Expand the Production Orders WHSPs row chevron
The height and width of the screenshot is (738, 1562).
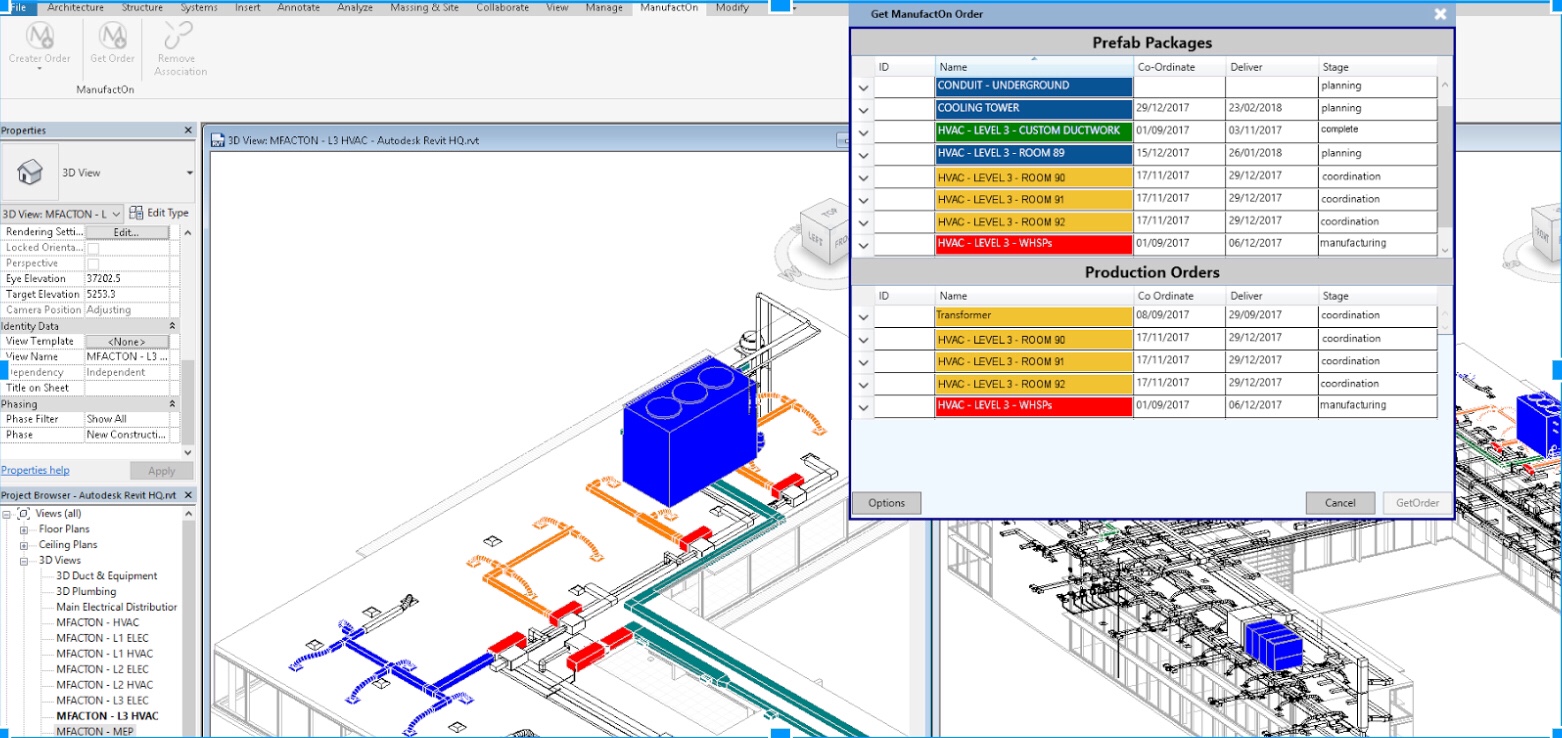[863, 408]
